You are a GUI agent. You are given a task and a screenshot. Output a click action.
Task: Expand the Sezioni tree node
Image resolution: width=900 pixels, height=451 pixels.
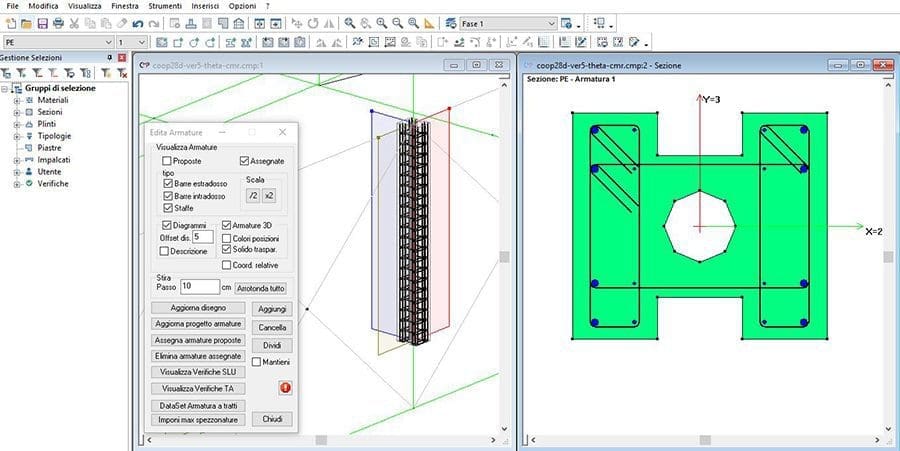(17, 112)
